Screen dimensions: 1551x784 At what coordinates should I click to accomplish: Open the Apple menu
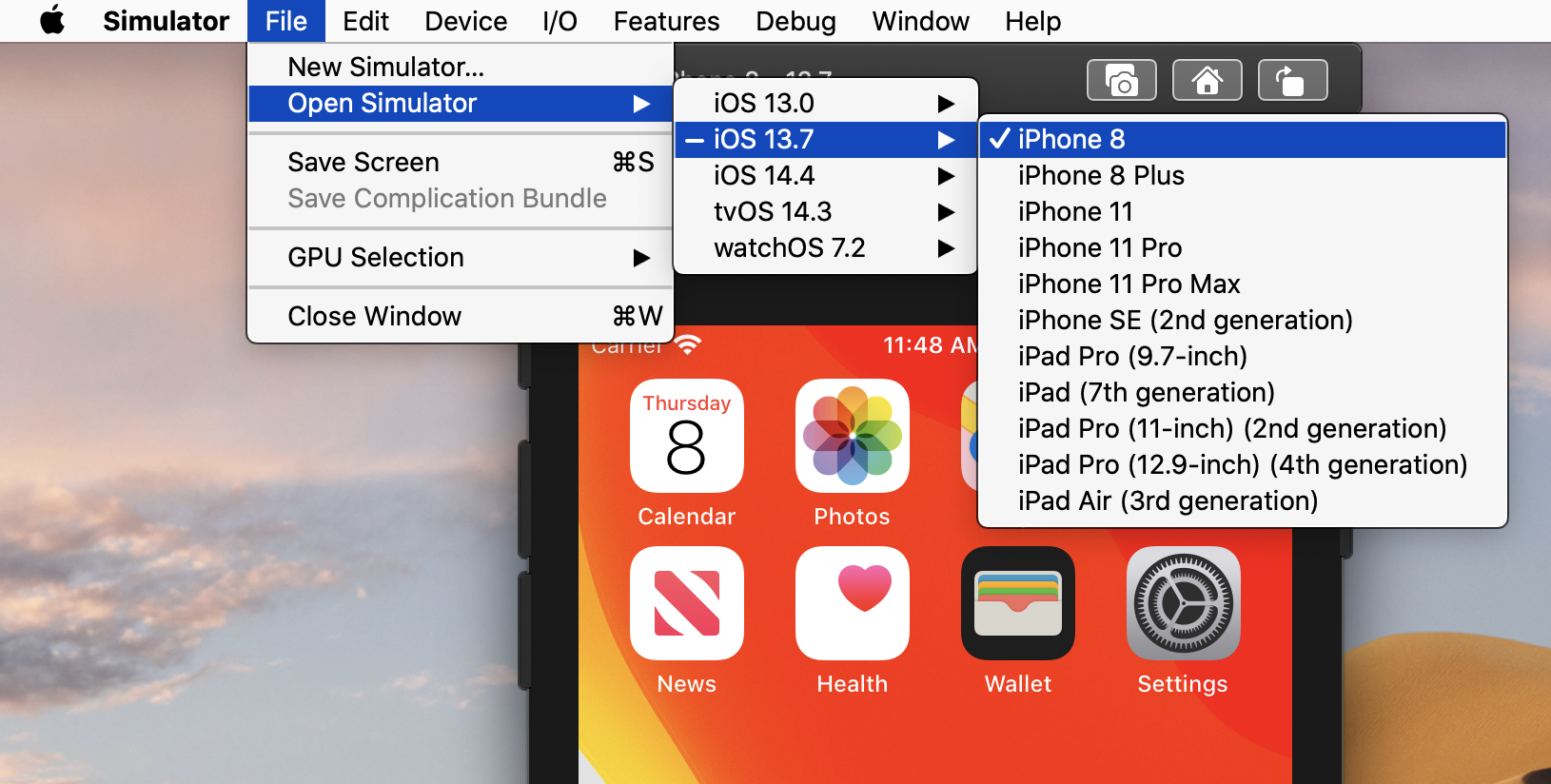tap(53, 20)
